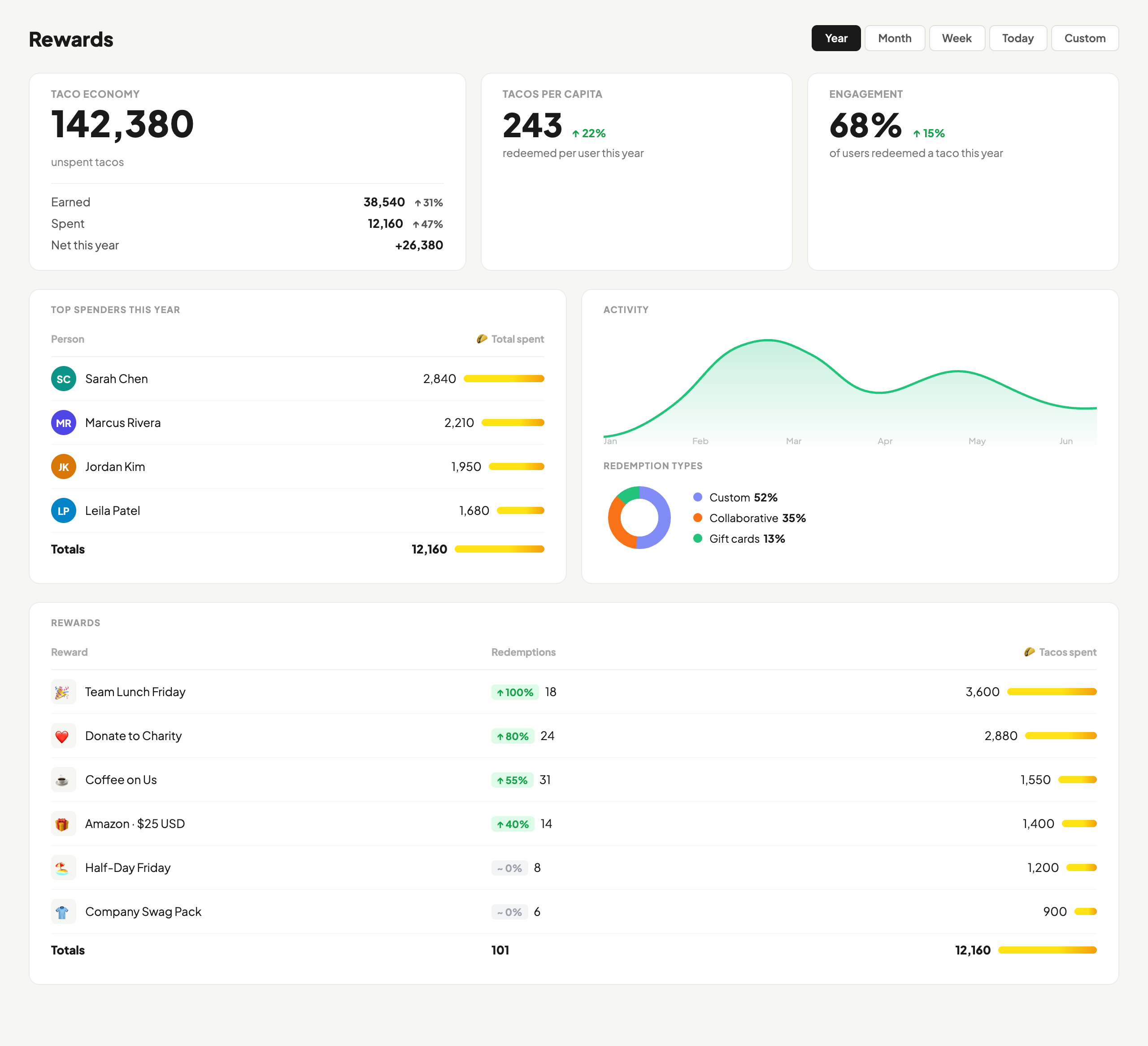Open the Custom date range
The height and width of the screenshot is (1046, 1148).
pos(1084,38)
